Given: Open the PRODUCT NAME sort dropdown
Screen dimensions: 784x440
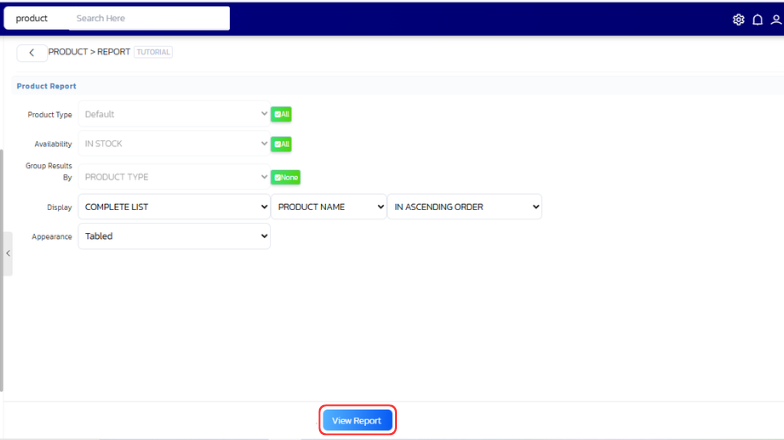Looking at the screenshot, I should pyautogui.click(x=328, y=206).
